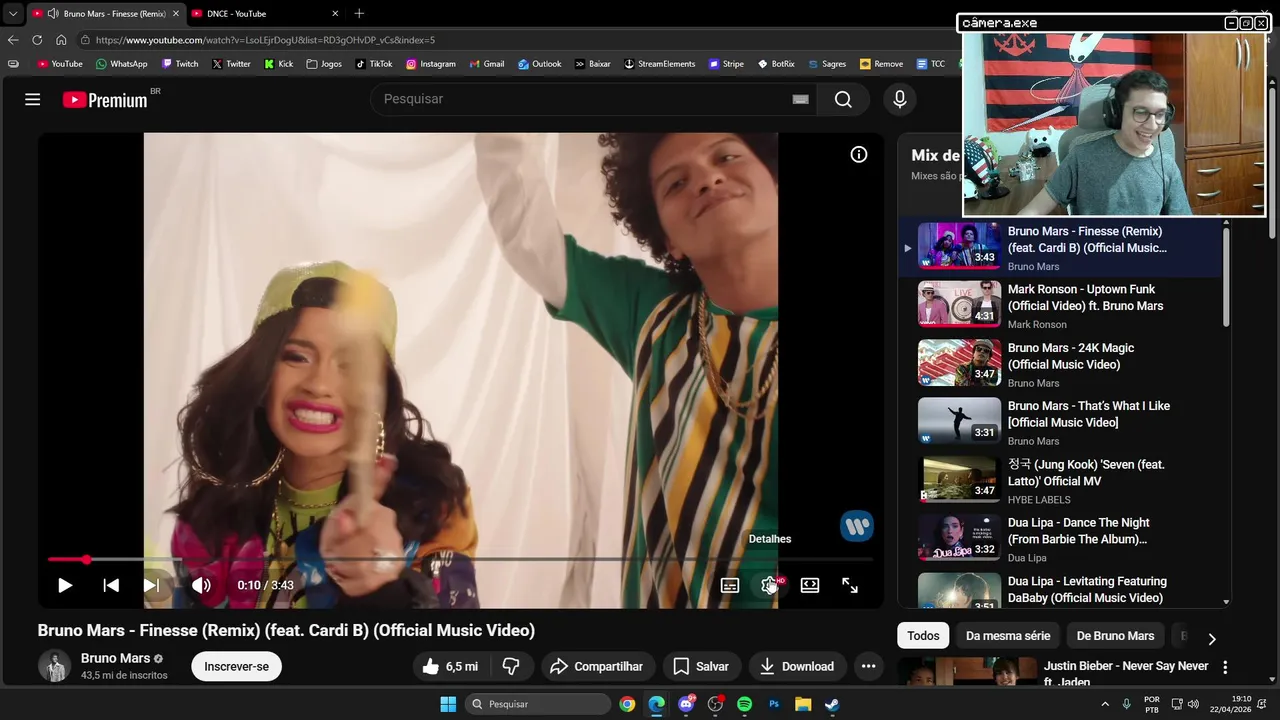Open the StreamElements bookmark
The image size is (1280, 720).
[659, 64]
